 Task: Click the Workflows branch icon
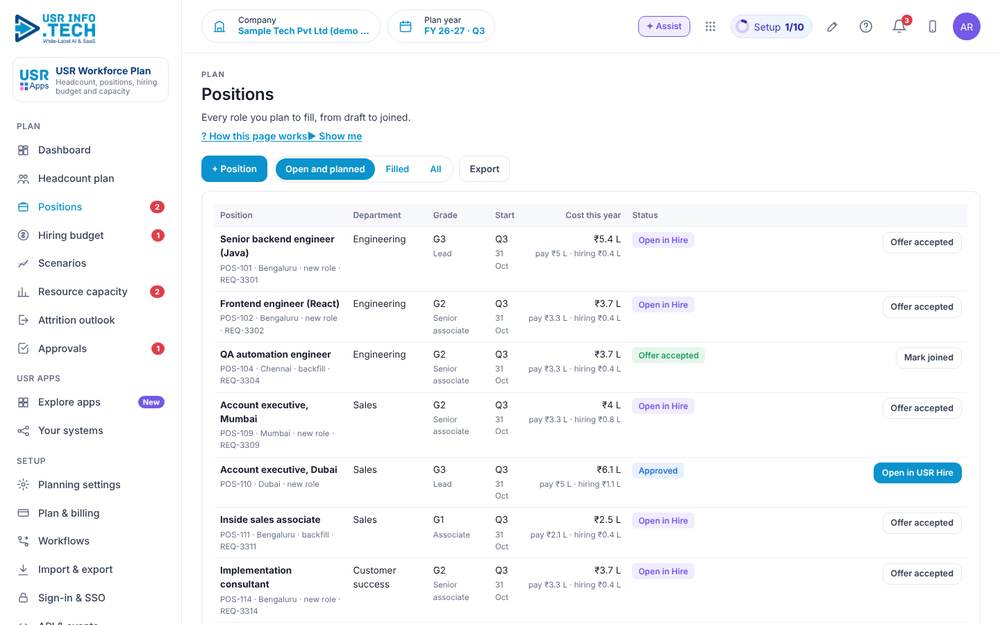coord(23,541)
